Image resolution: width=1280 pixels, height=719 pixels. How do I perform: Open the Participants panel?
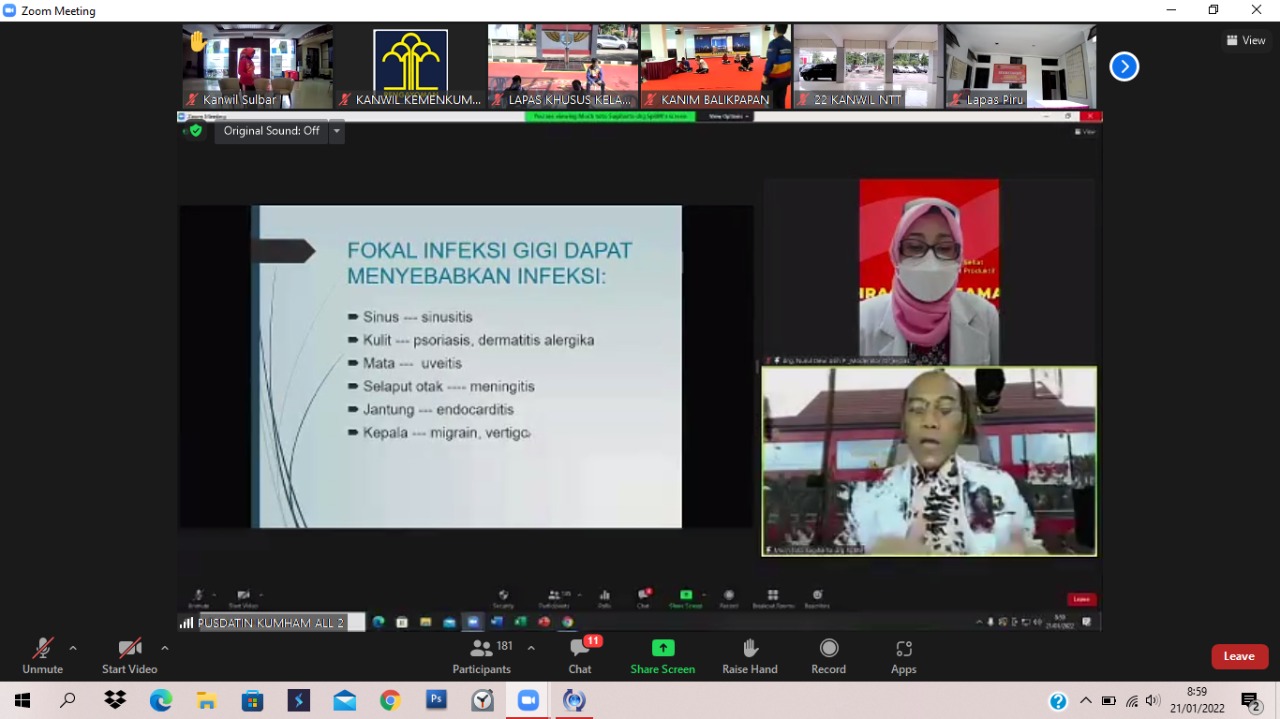point(482,656)
